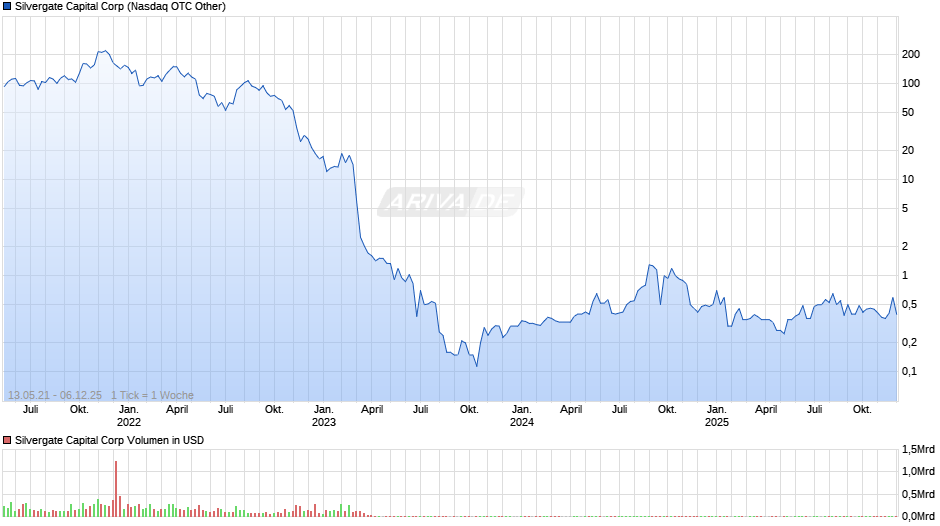Select the chart title 'Silvergate Capital Corp (Nasdaq OTC Other)'
Screen dimensions: 940x526
tap(120, 7)
